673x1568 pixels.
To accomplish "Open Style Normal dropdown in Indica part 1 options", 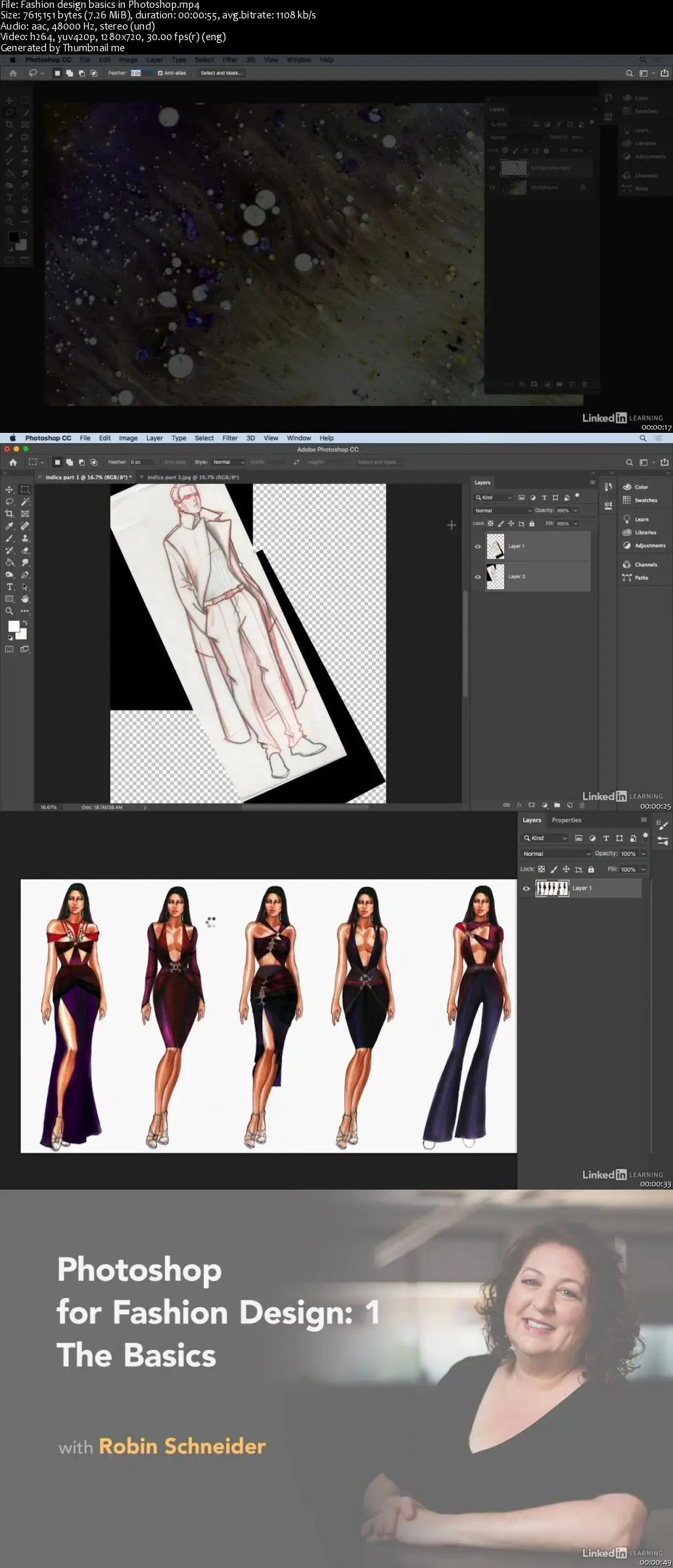I will tap(229, 462).
